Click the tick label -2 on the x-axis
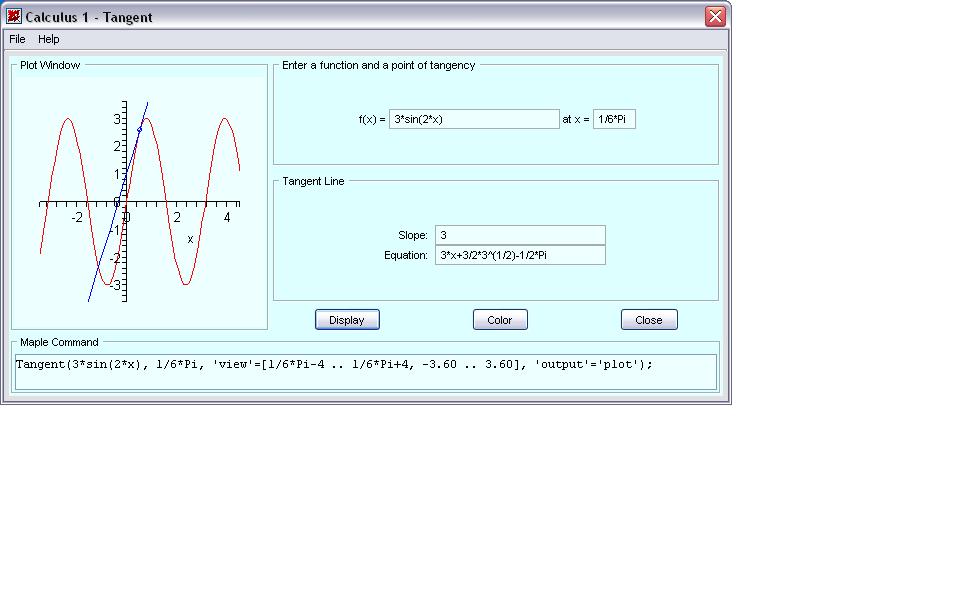Viewport: 960px width, 600px height. 77,218
